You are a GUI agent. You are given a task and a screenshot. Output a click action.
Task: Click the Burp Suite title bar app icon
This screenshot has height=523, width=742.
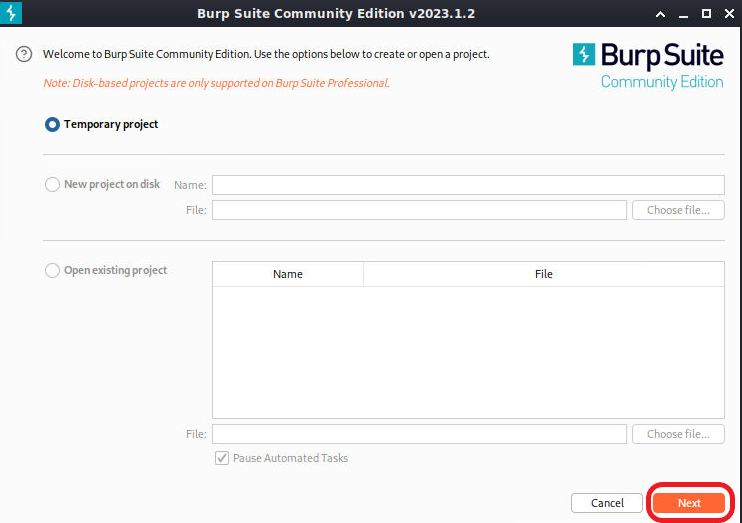(x=11, y=13)
